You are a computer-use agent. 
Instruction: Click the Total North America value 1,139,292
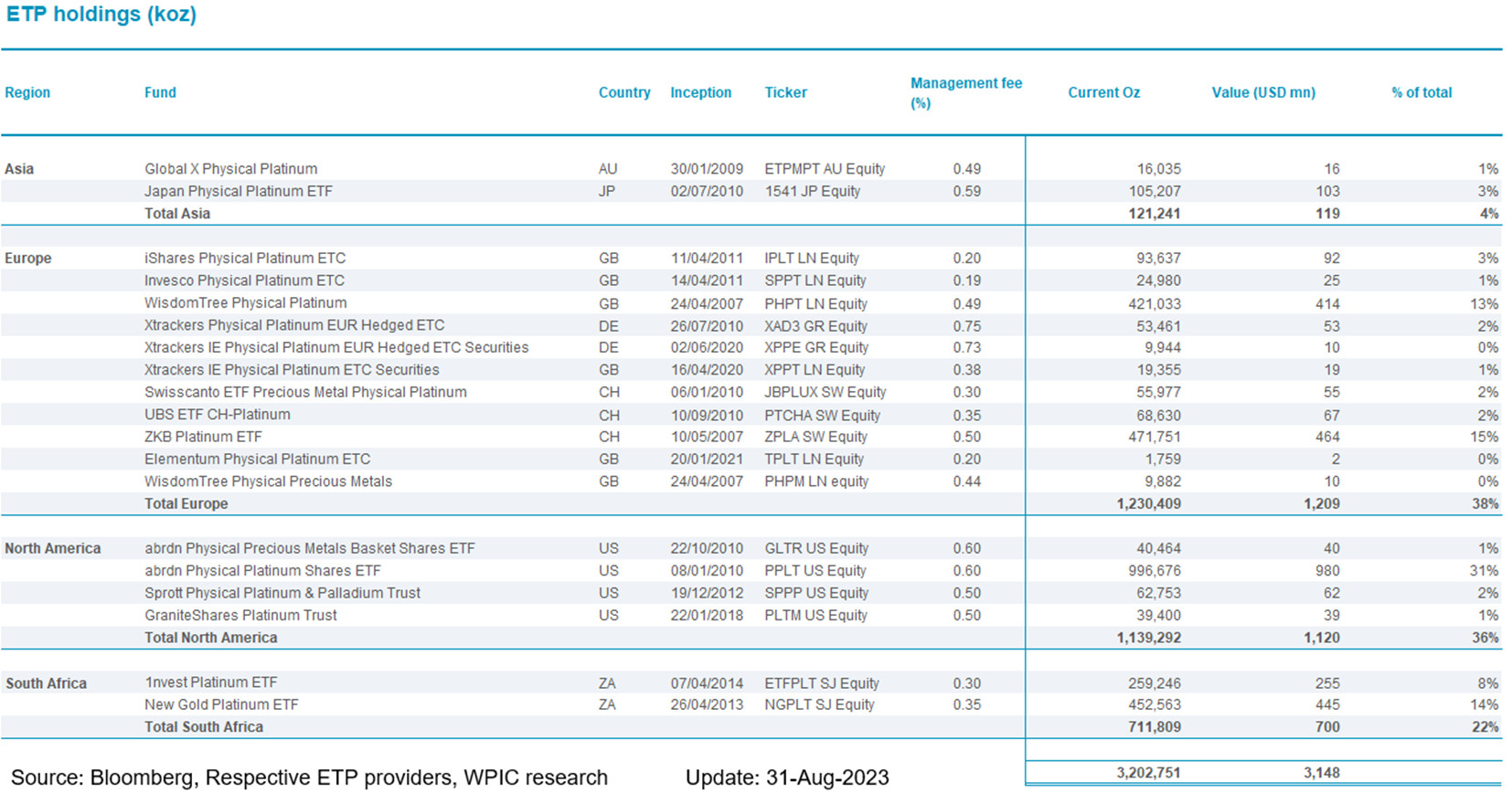1148,638
